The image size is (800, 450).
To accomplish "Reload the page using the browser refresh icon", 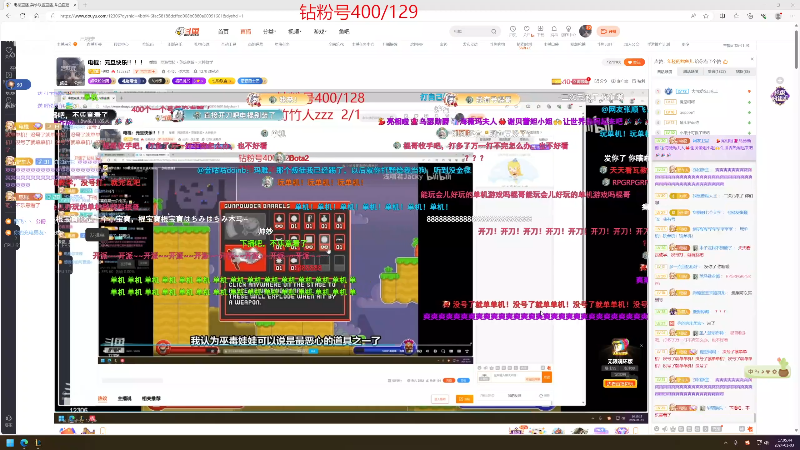I will [x=22, y=16].
